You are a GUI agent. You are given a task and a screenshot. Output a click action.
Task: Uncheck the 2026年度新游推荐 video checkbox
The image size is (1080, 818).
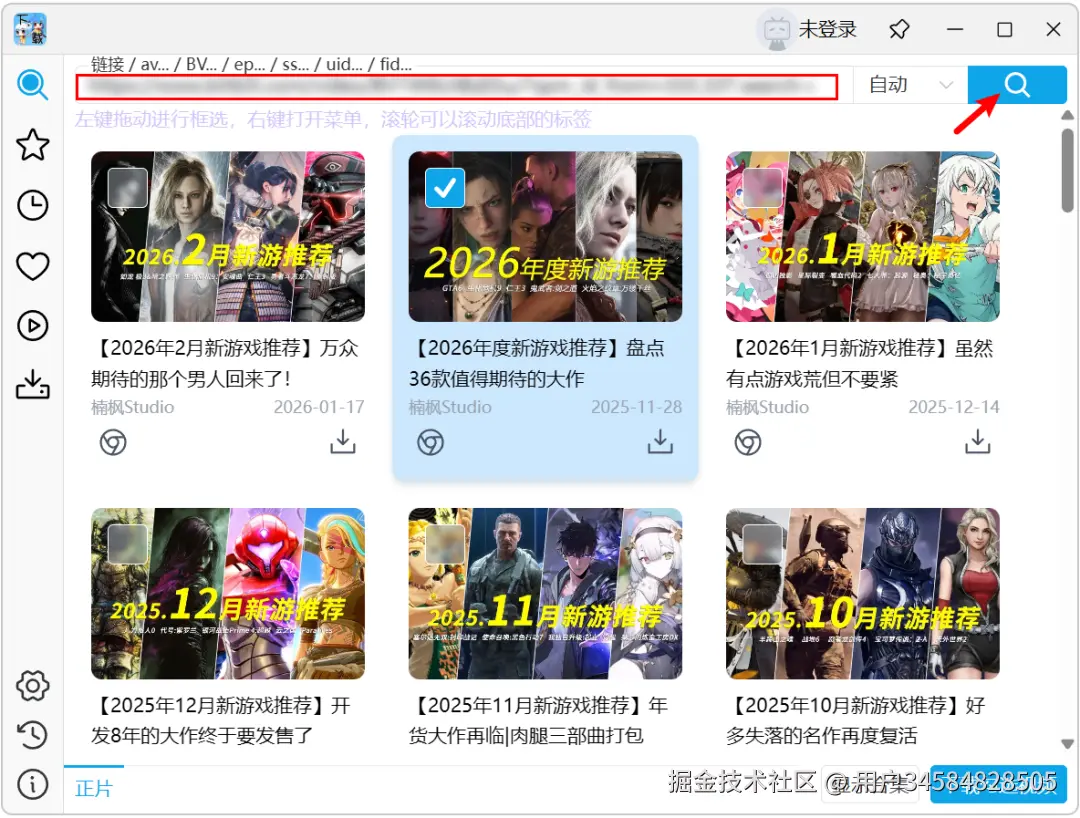445,187
